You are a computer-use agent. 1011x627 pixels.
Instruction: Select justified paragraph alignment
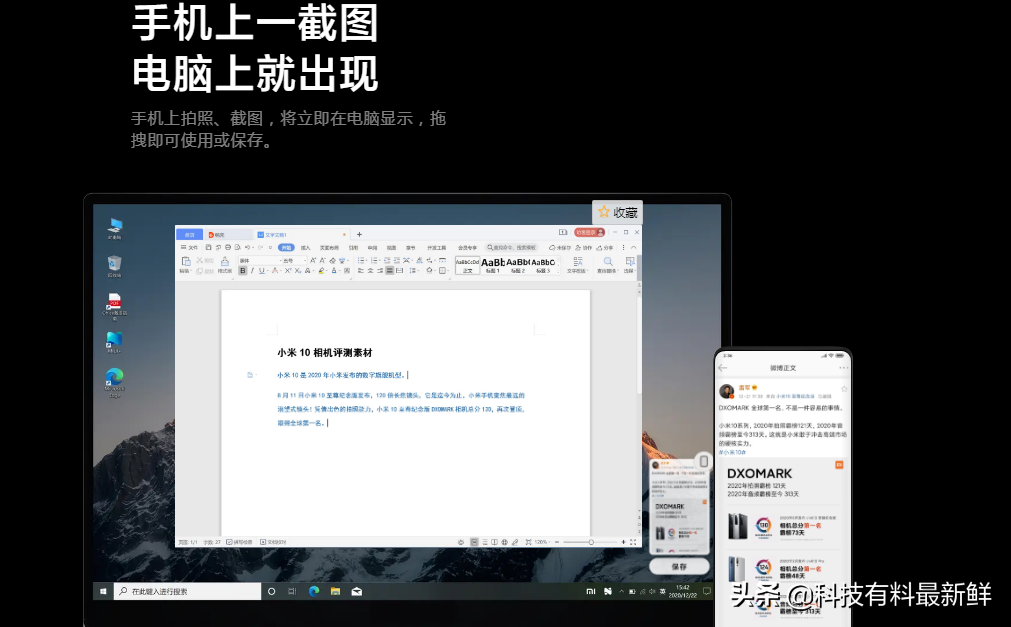(389, 270)
